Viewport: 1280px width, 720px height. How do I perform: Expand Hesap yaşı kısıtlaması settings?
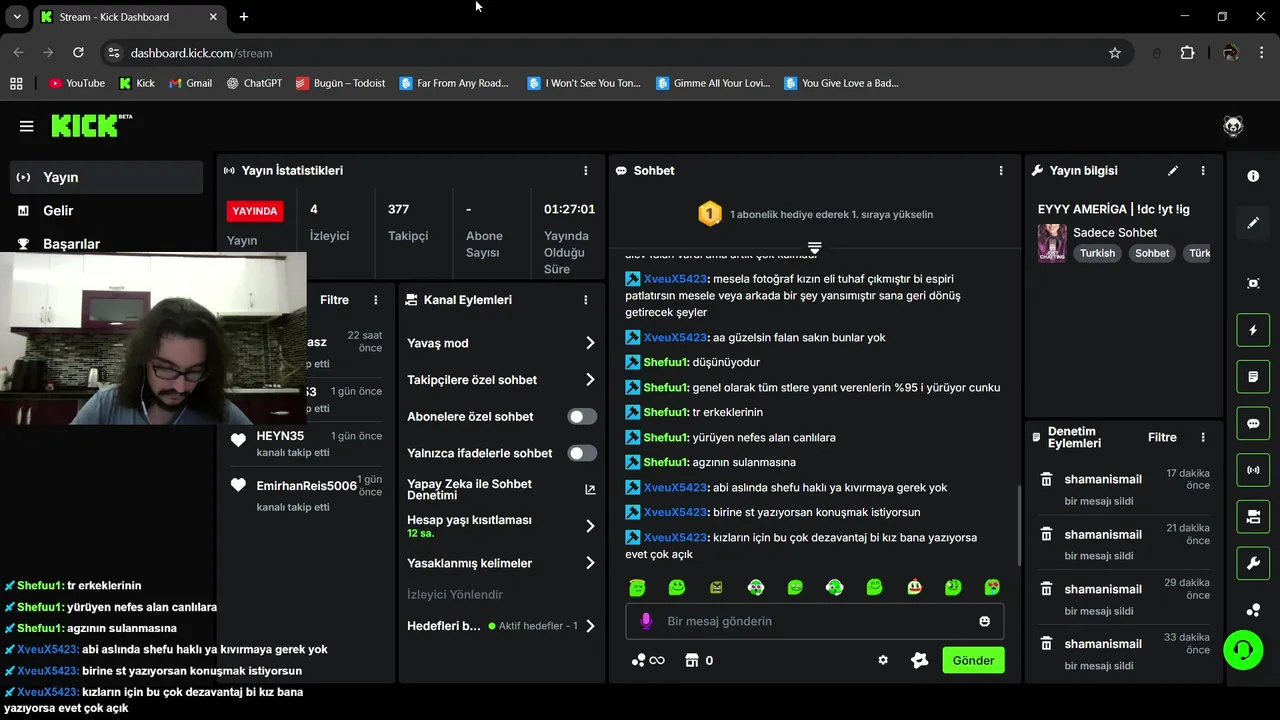click(x=501, y=526)
